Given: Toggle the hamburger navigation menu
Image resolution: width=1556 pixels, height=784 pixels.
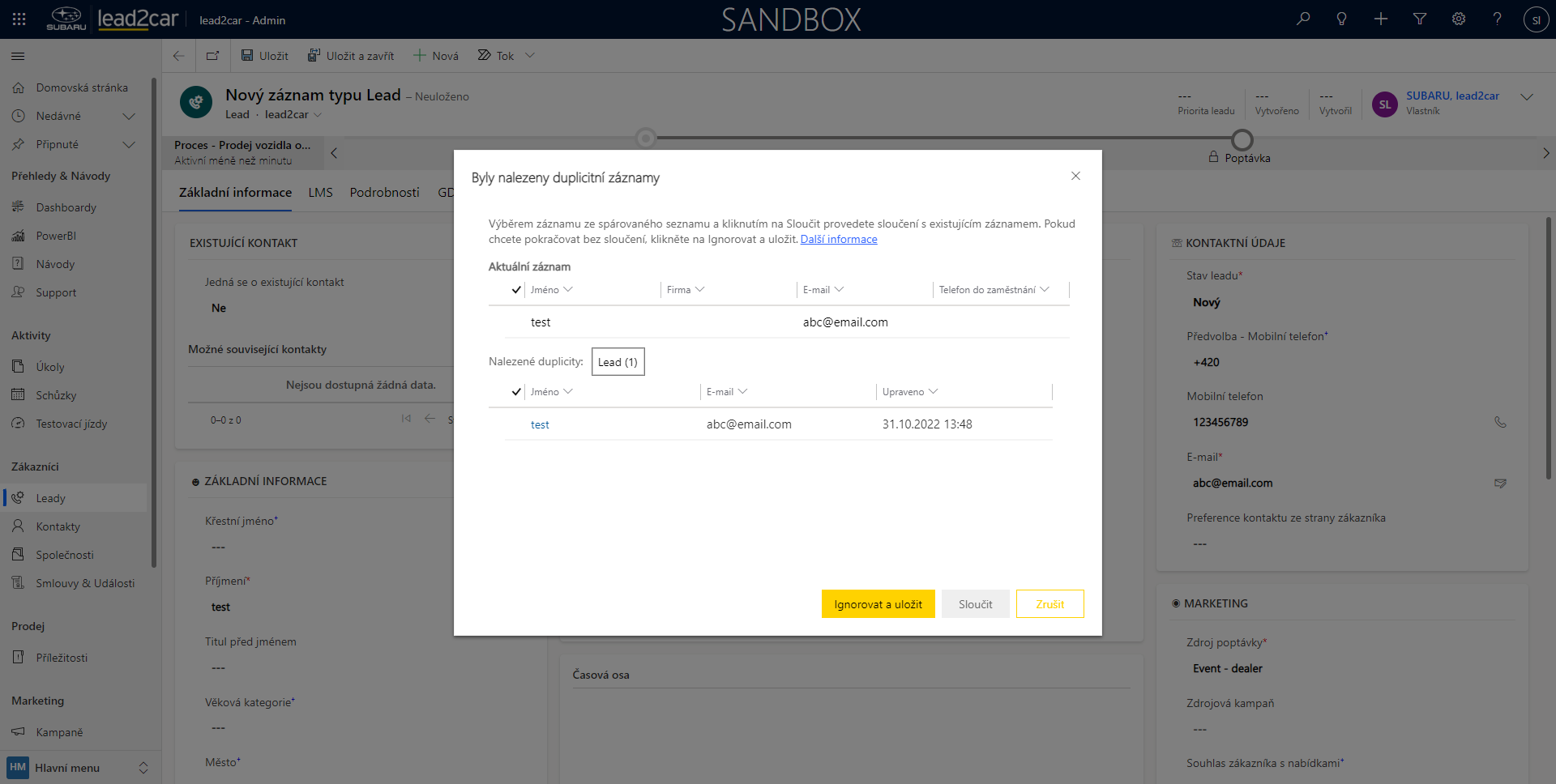Looking at the screenshot, I should pyautogui.click(x=18, y=57).
